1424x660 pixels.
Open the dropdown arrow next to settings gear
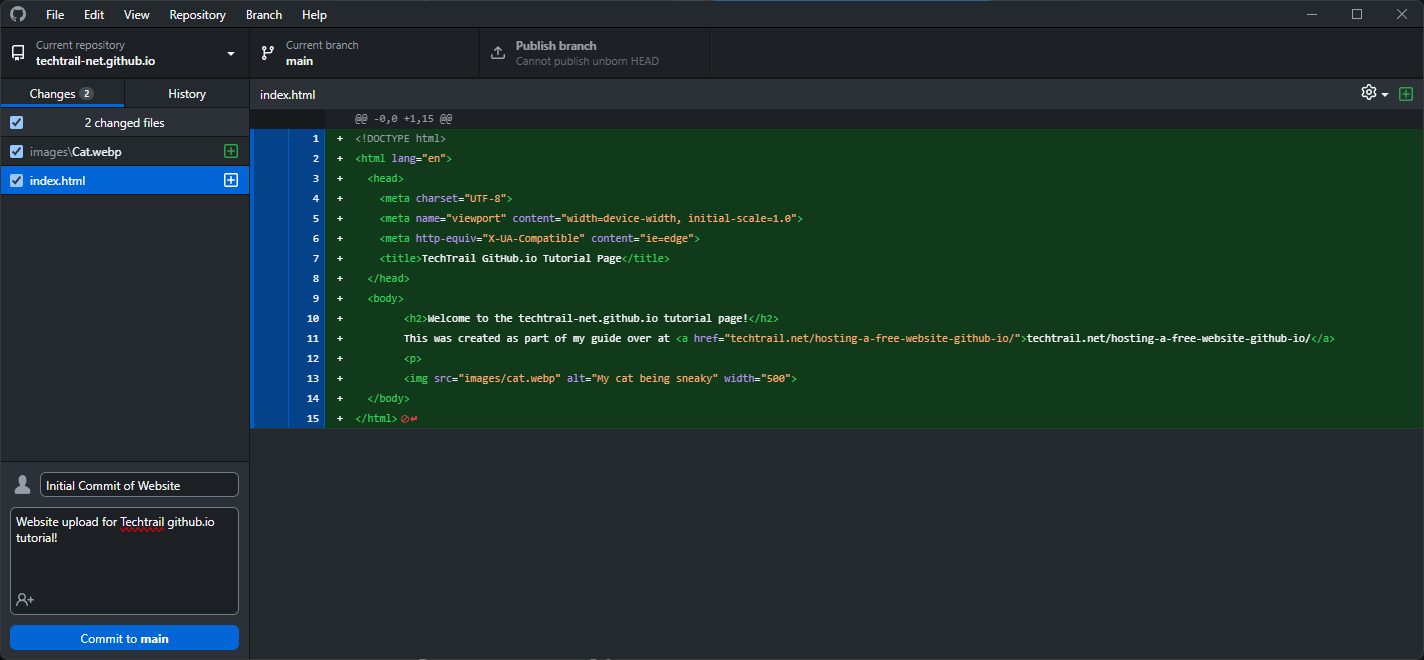click(1385, 94)
